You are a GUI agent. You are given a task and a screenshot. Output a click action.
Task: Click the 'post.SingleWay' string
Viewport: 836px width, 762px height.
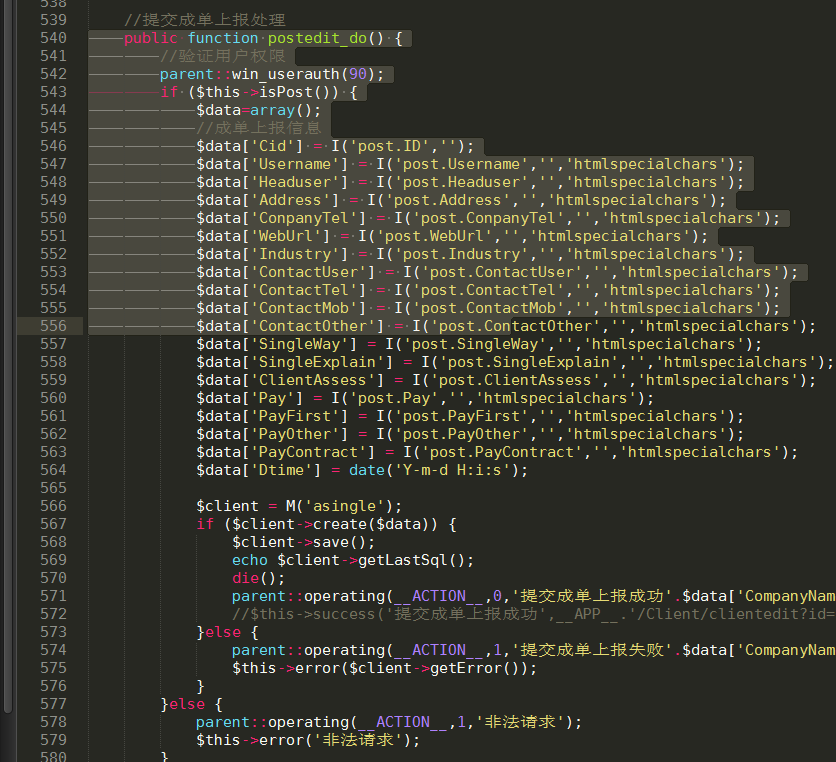479,344
